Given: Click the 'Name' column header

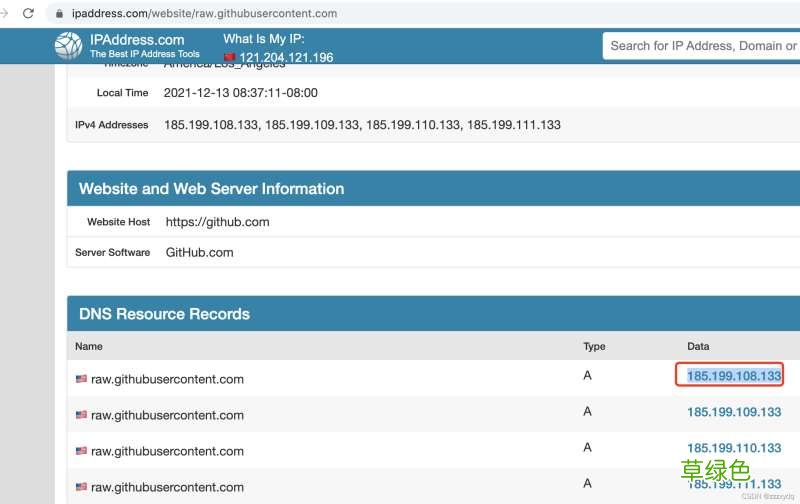Looking at the screenshot, I should point(89,346).
